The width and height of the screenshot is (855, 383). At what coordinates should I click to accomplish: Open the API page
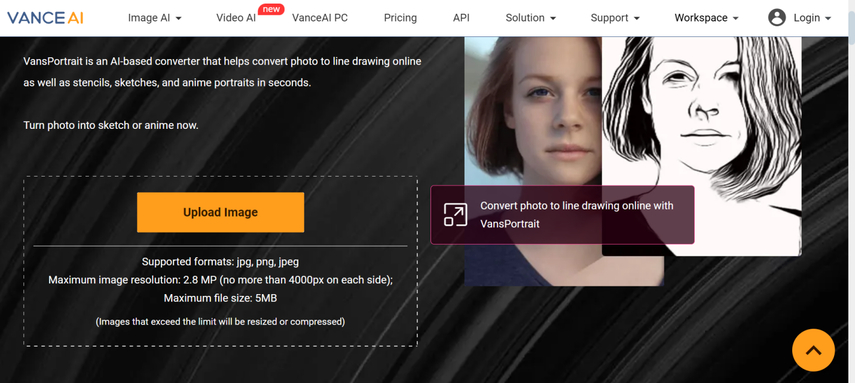461,18
